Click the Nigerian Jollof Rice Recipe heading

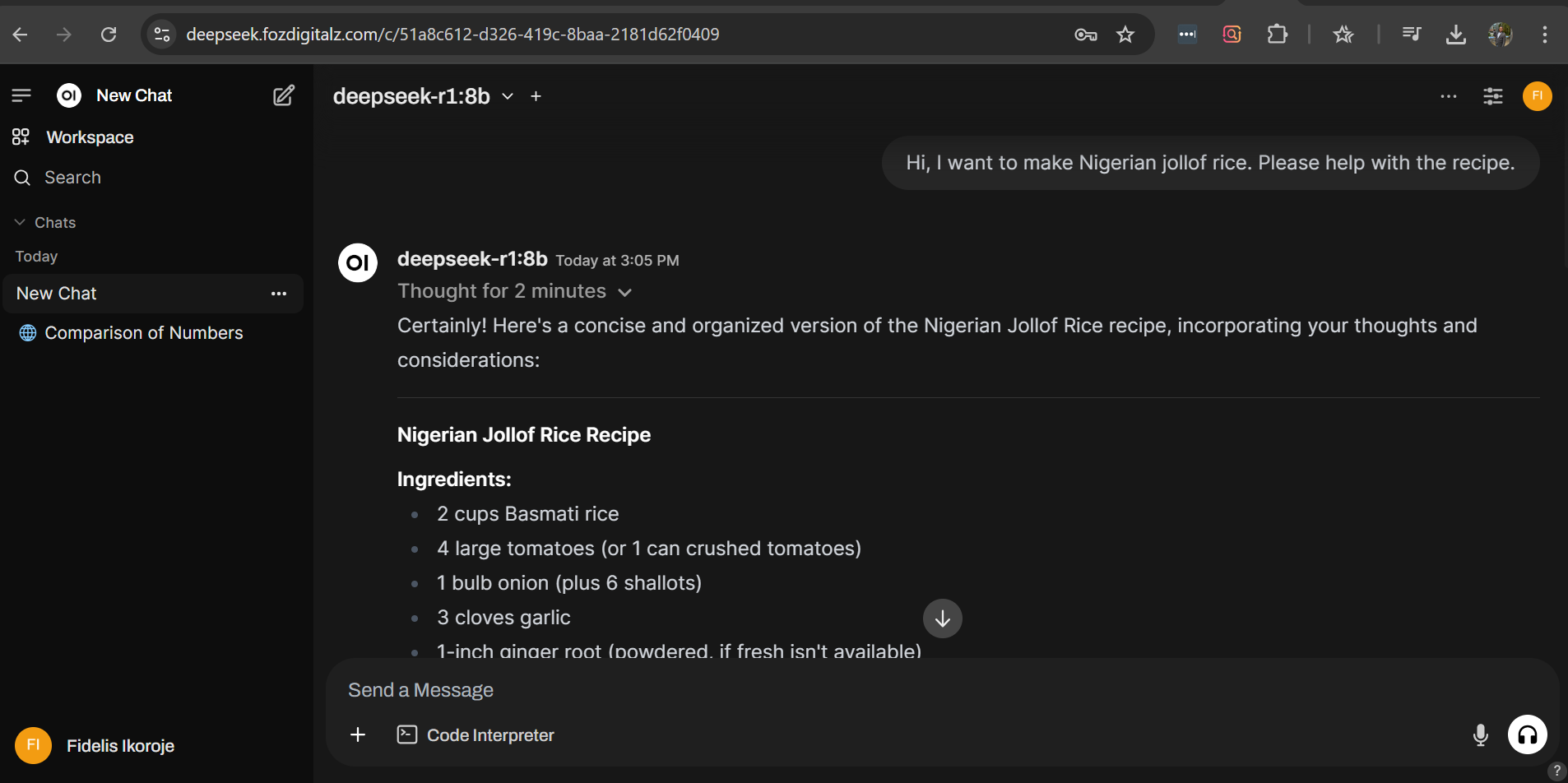pos(524,435)
